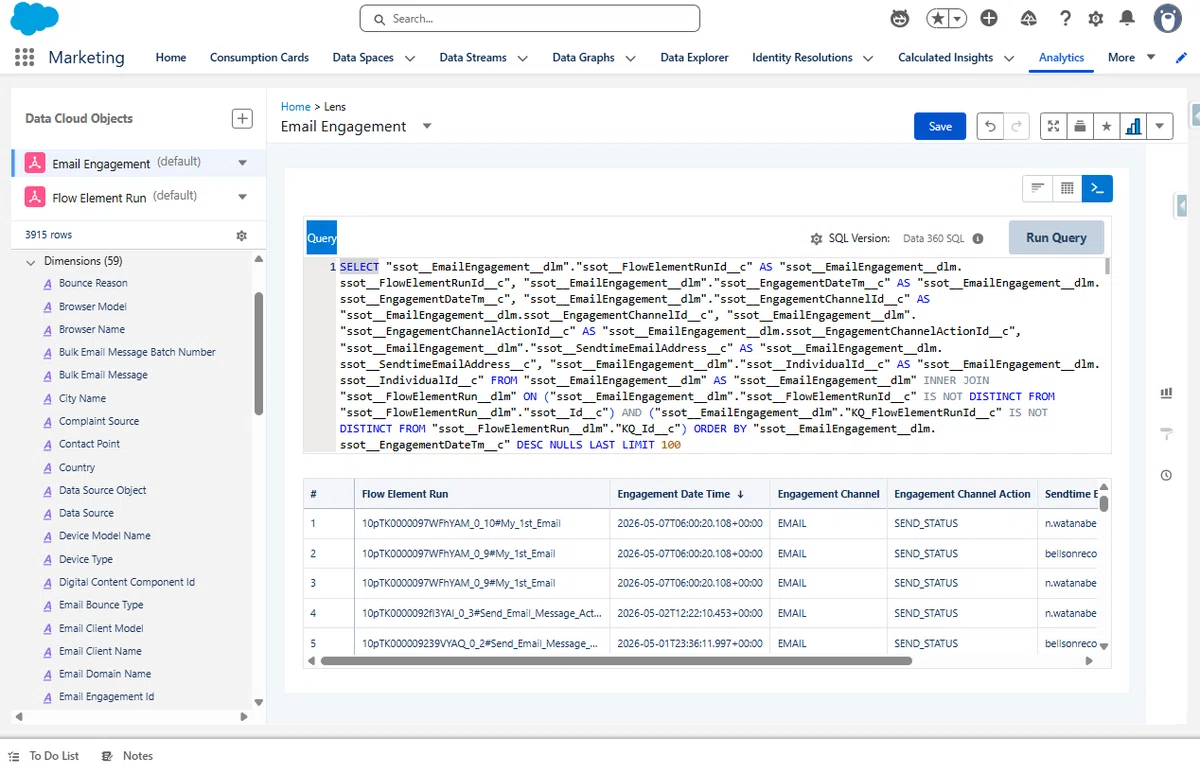Collapse the Dimensions (59) section

coord(30,261)
